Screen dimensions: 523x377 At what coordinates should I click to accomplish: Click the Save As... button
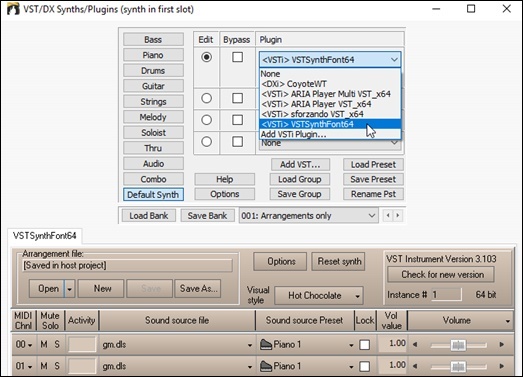(x=198, y=288)
